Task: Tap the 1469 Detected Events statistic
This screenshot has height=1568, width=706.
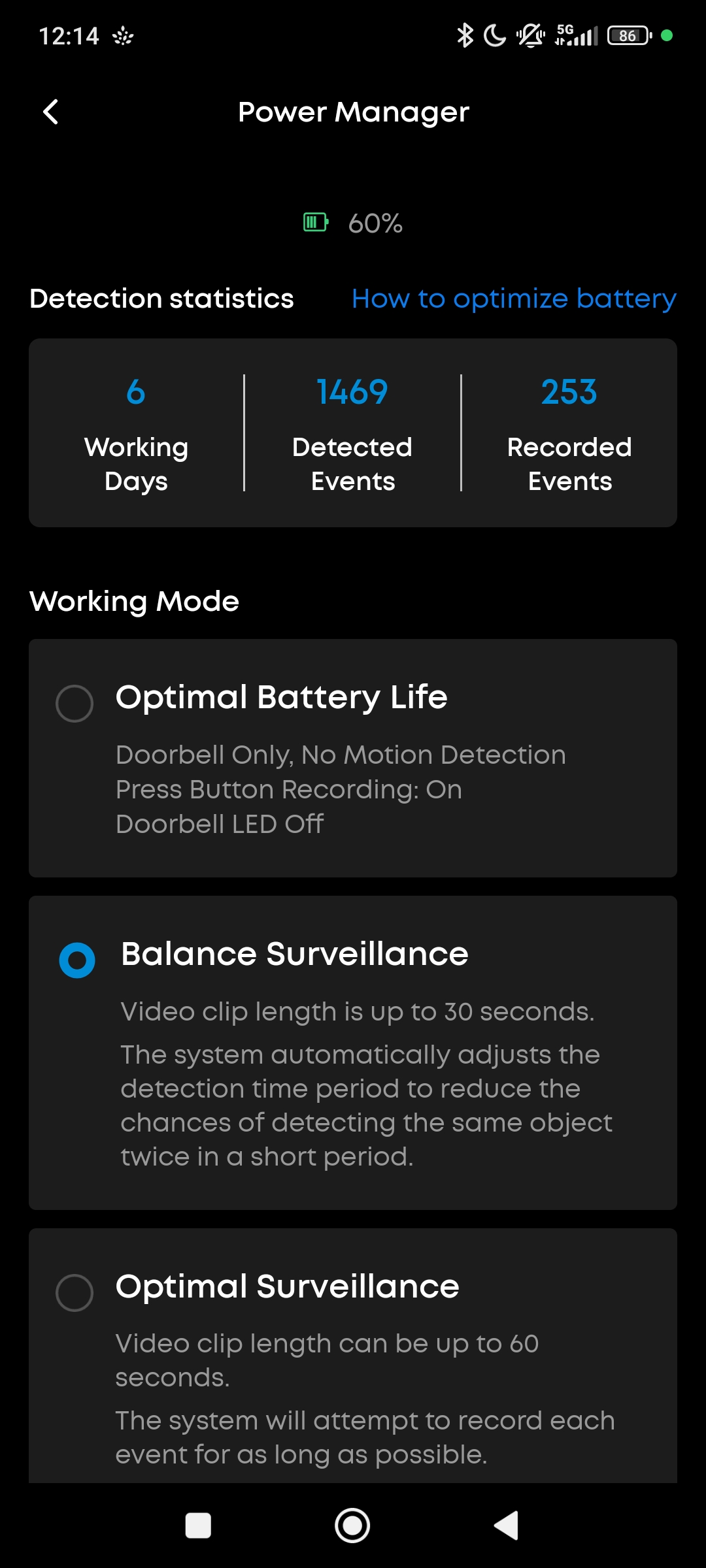Action: point(352,433)
